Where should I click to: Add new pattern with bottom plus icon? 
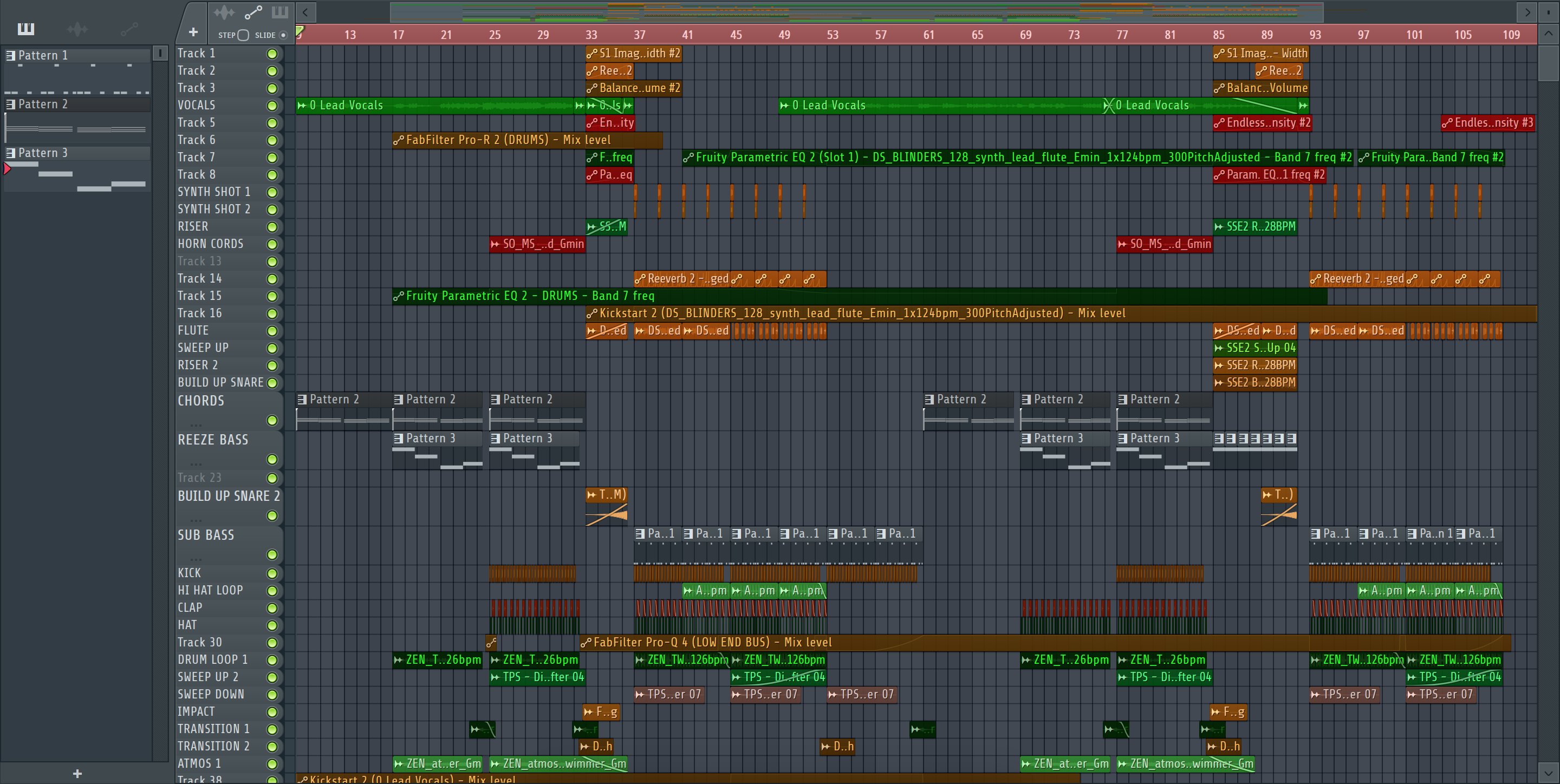coord(77,773)
